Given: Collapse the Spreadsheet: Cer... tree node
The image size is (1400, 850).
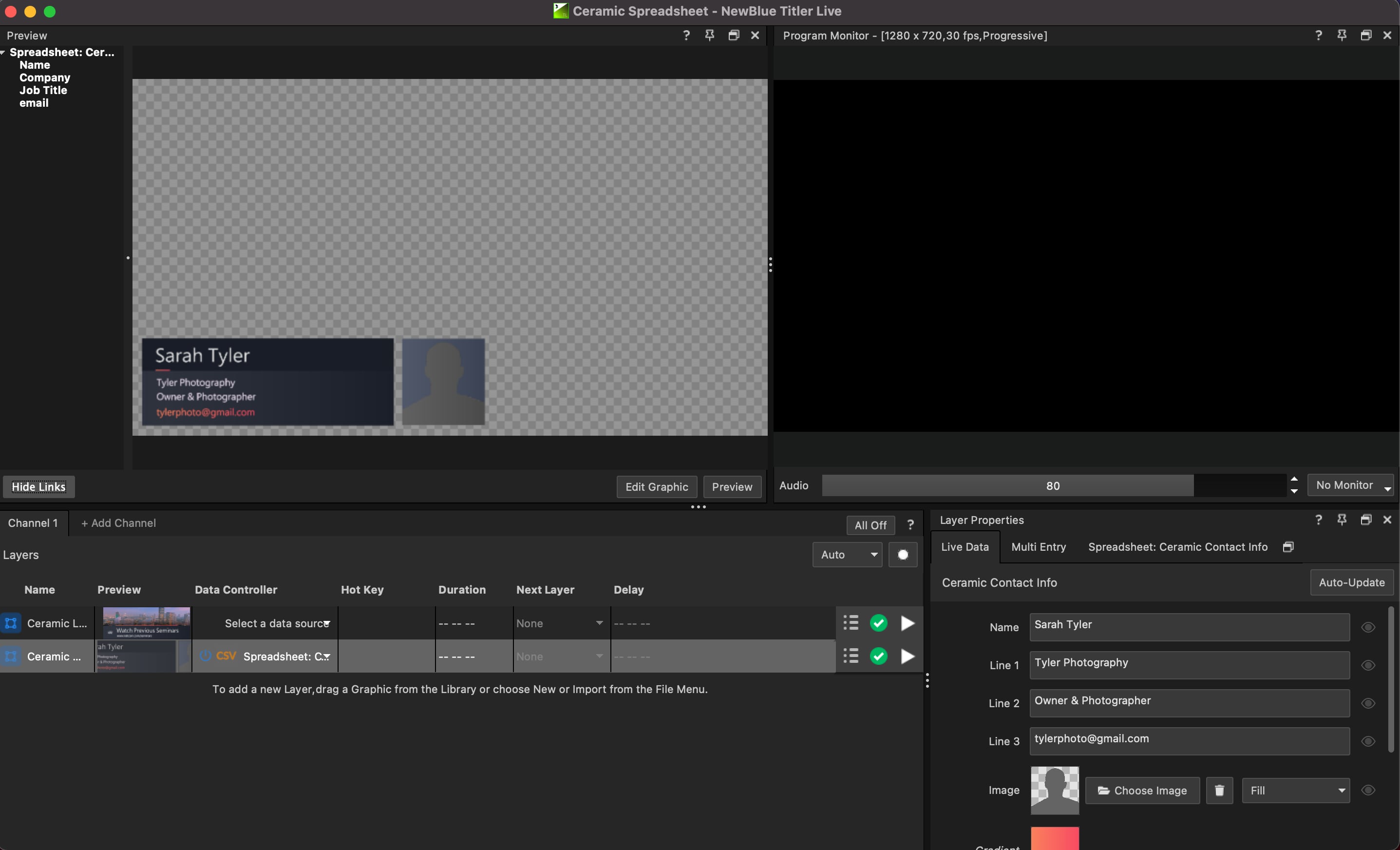Looking at the screenshot, I should [3, 52].
